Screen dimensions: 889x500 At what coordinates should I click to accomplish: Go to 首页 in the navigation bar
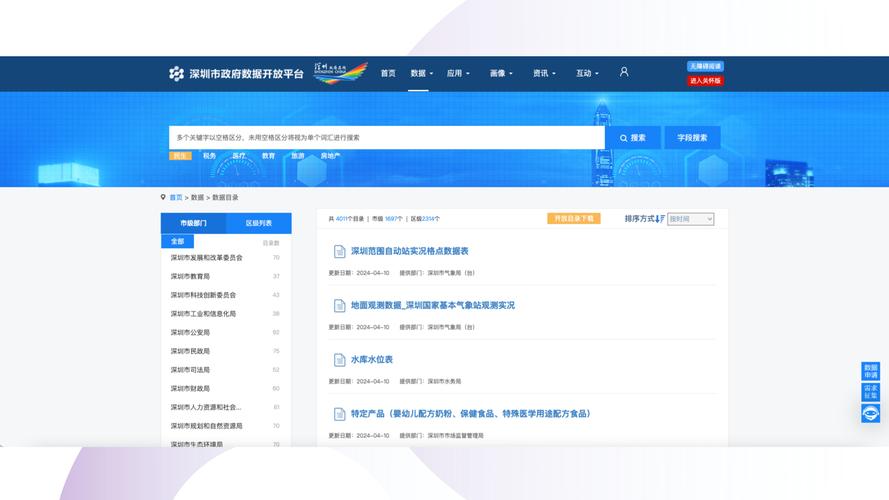tap(388, 73)
